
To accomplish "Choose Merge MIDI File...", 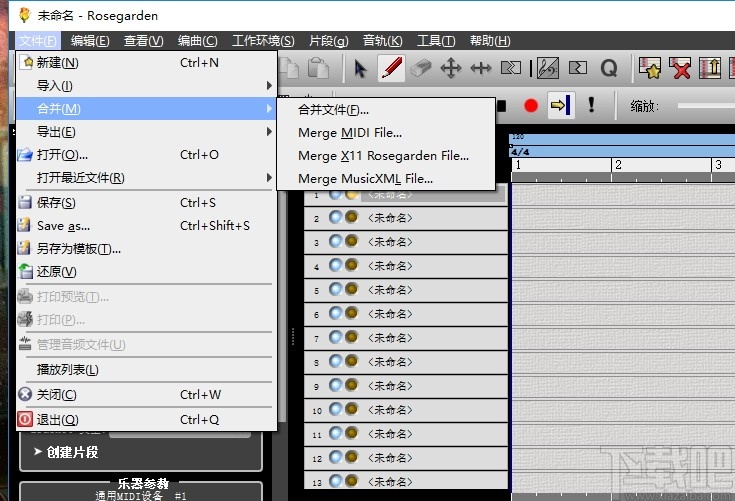I will tap(386, 133).
